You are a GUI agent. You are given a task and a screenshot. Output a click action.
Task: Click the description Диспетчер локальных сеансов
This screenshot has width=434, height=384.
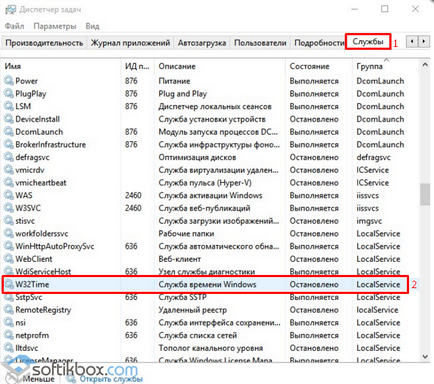pos(215,106)
